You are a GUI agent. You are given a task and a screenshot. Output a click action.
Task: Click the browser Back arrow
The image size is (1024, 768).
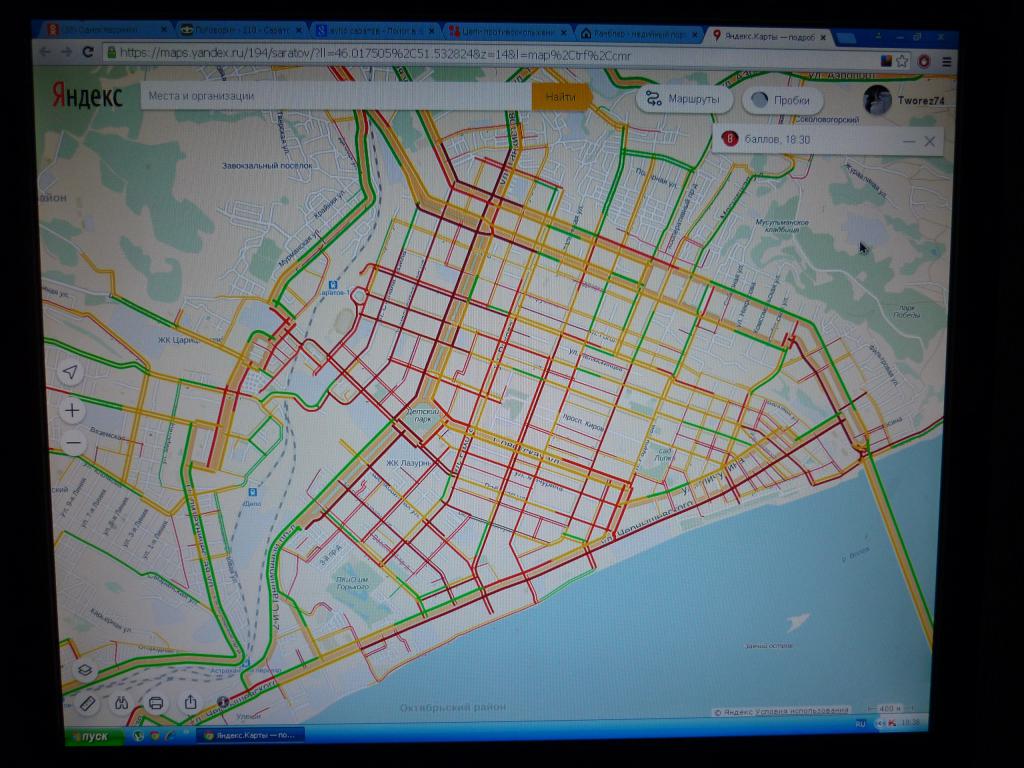(45, 52)
